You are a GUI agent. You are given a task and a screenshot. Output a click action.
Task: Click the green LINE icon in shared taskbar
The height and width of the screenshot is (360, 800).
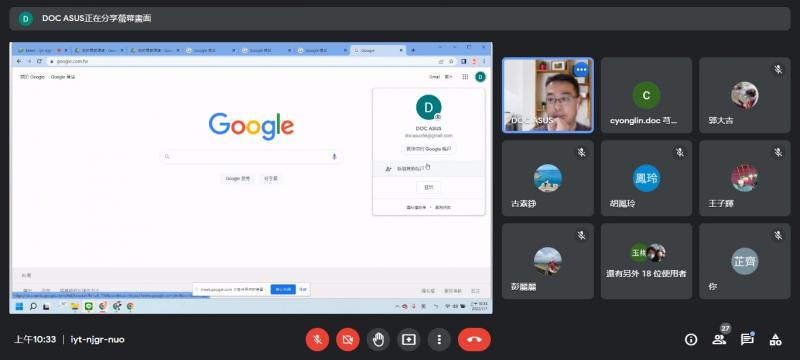[89, 306]
